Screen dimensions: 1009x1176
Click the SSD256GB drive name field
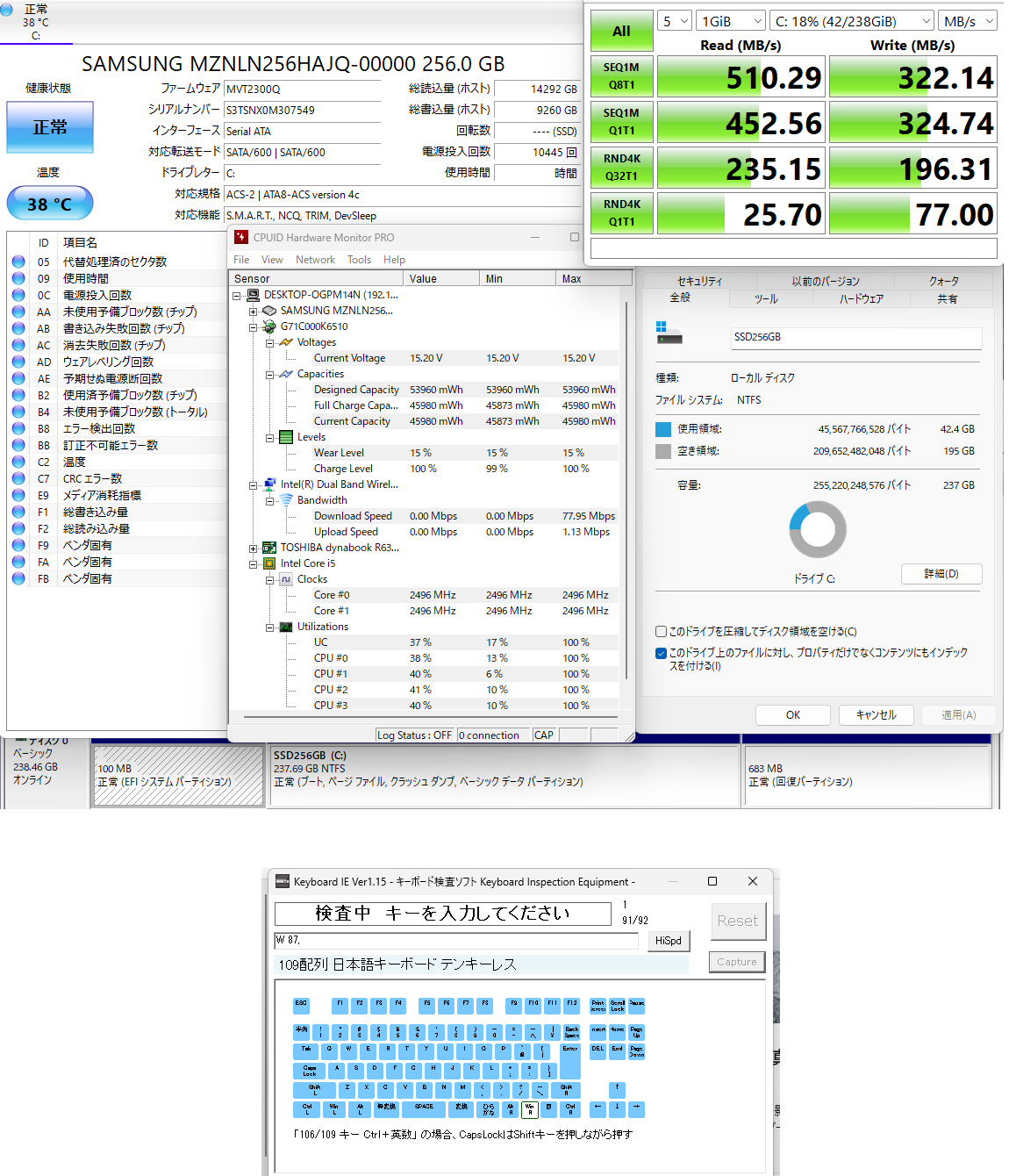click(856, 338)
